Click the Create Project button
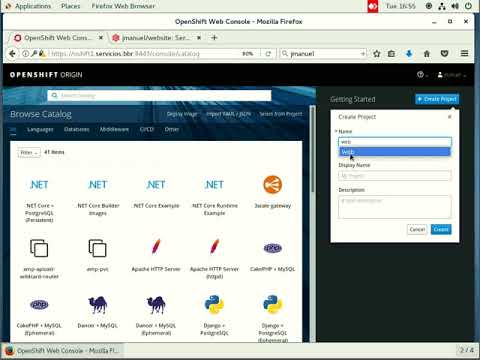This screenshot has width=480, height=360. click(x=437, y=99)
